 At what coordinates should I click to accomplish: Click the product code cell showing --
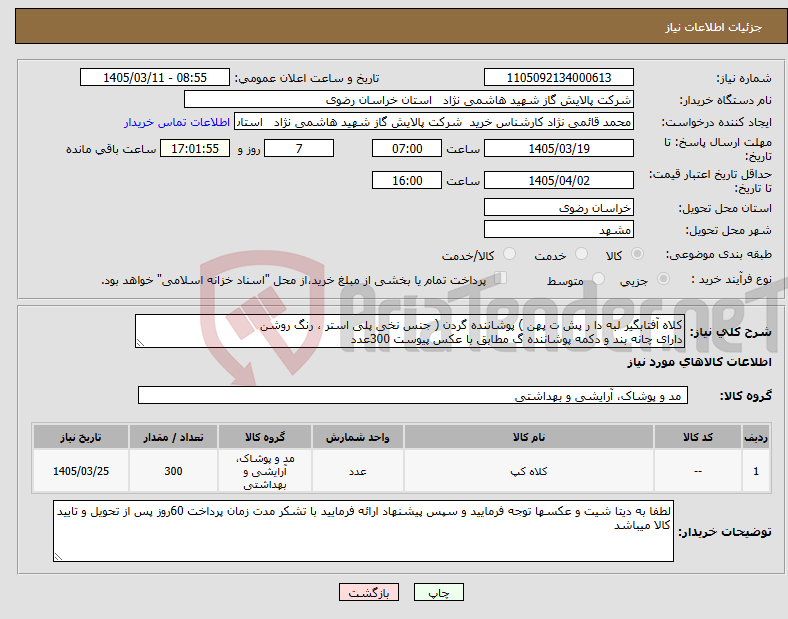pyautogui.click(x=698, y=471)
